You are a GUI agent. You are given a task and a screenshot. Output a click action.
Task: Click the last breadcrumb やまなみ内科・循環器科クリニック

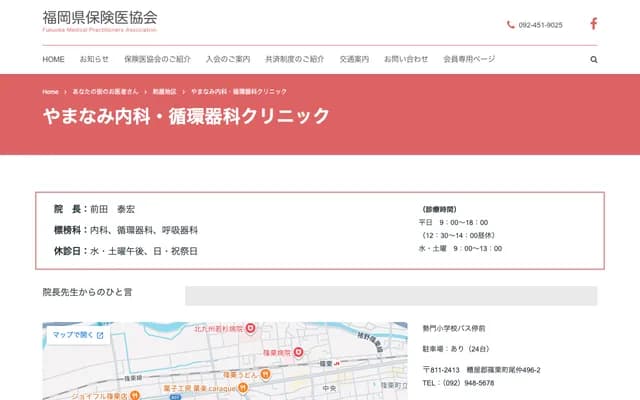pos(239,92)
